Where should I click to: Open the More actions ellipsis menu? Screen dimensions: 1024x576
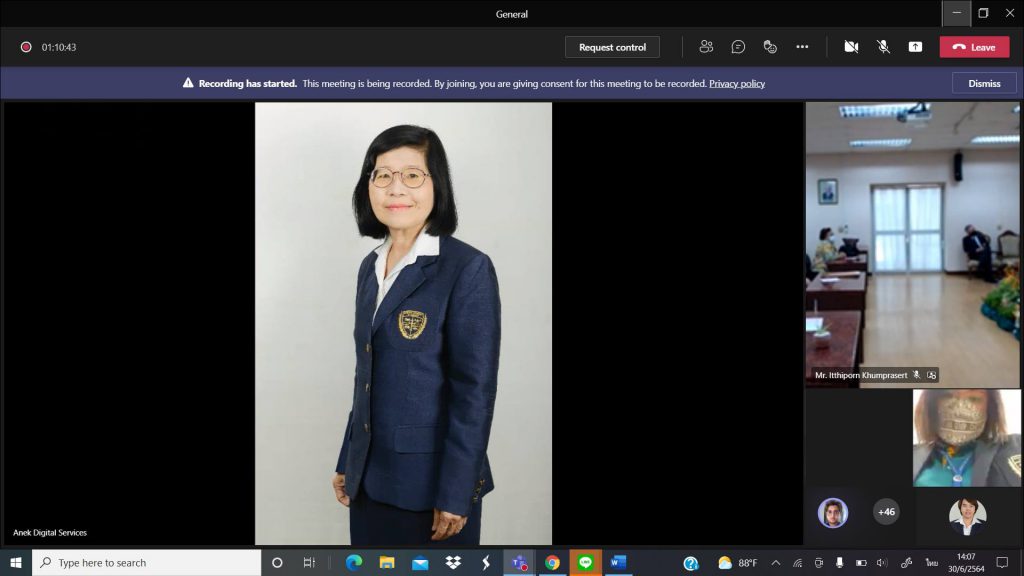click(x=802, y=46)
